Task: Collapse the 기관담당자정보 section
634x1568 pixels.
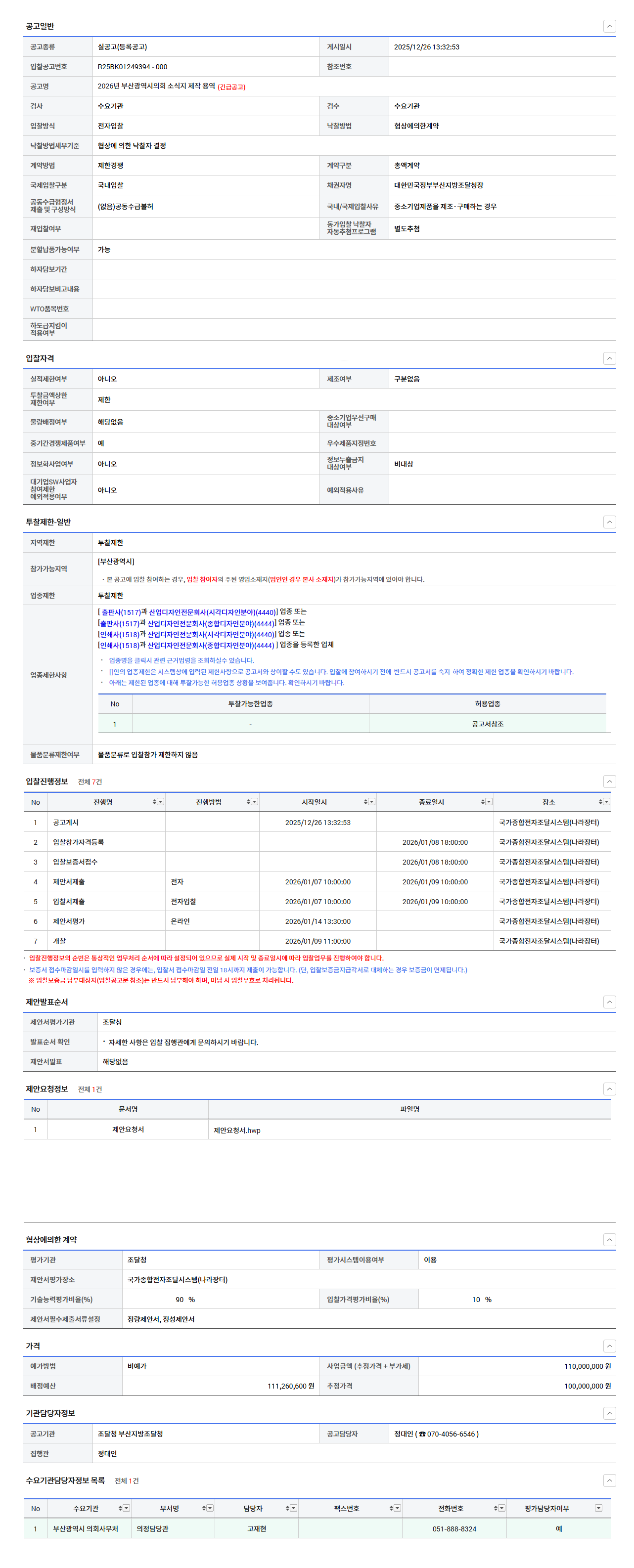Action: [609, 1413]
